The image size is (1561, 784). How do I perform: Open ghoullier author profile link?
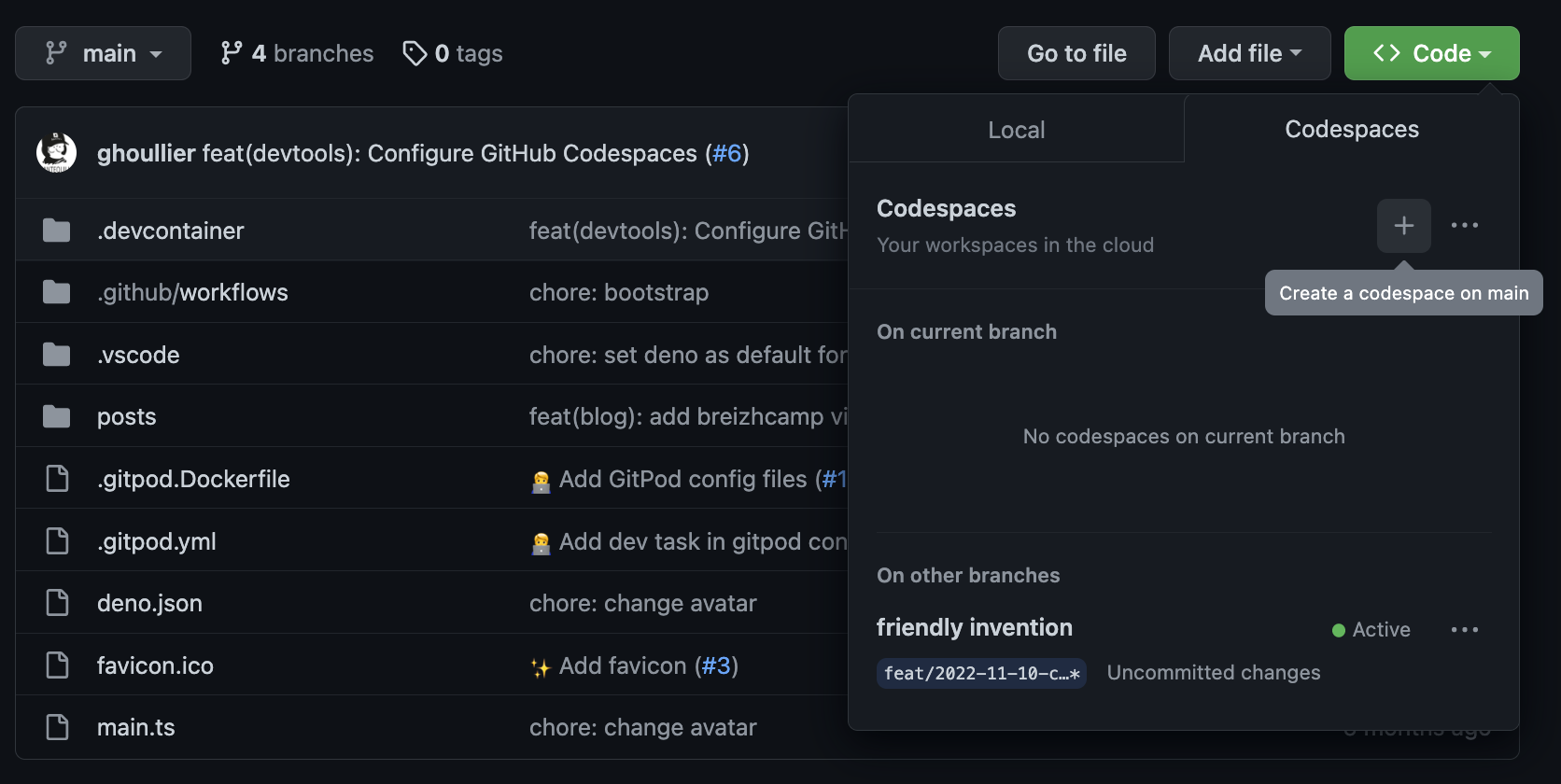click(147, 153)
